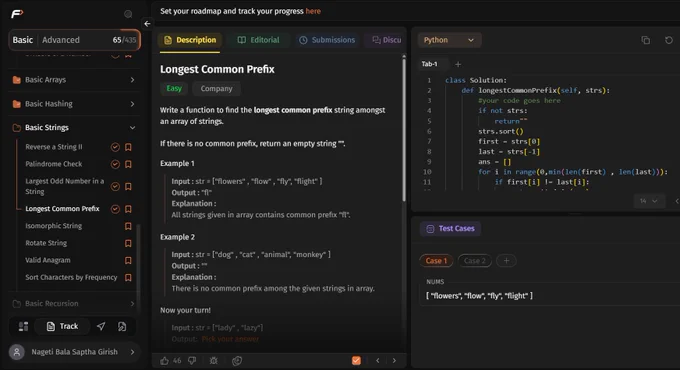Click the Track button

(x=62, y=326)
